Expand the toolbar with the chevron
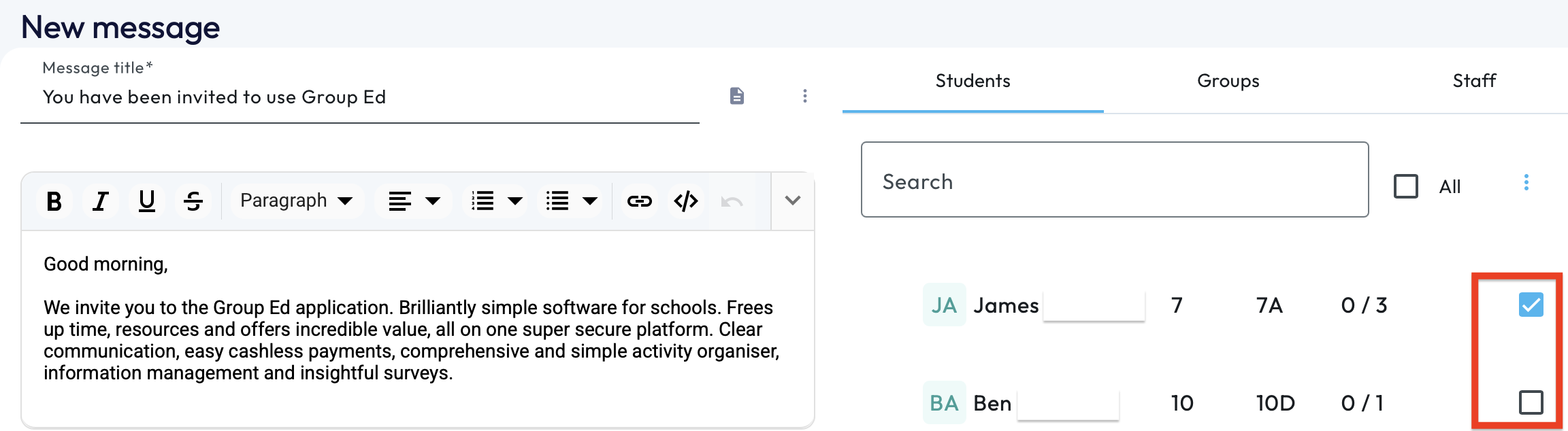 pos(793,201)
